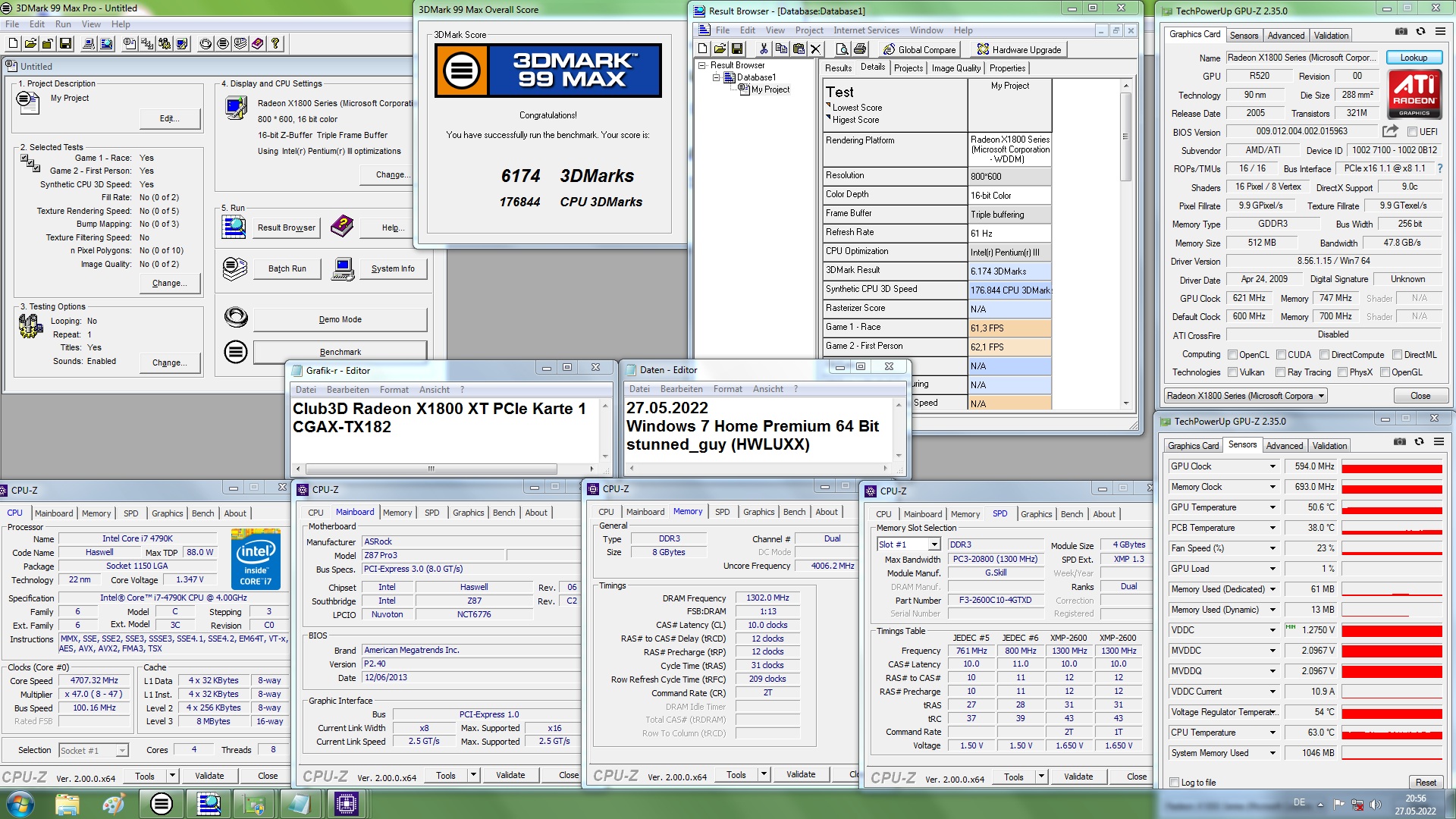Click Reset button in GPU-Z Sensors
Viewport: 1456px width, 819px height.
click(x=1425, y=783)
